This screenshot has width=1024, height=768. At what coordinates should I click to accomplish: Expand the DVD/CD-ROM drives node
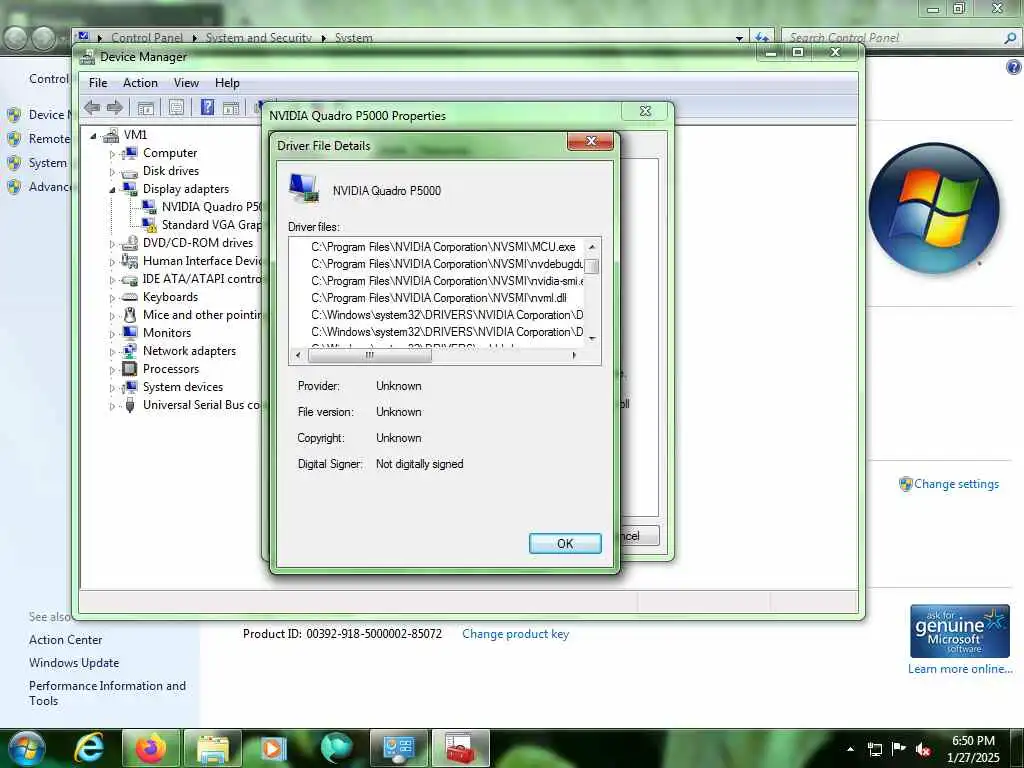[112, 244]
